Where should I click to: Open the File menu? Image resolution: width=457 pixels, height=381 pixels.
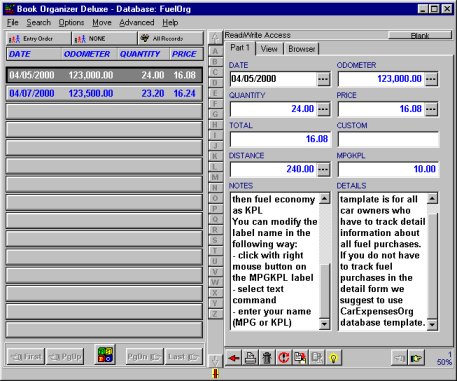[13, 23]
